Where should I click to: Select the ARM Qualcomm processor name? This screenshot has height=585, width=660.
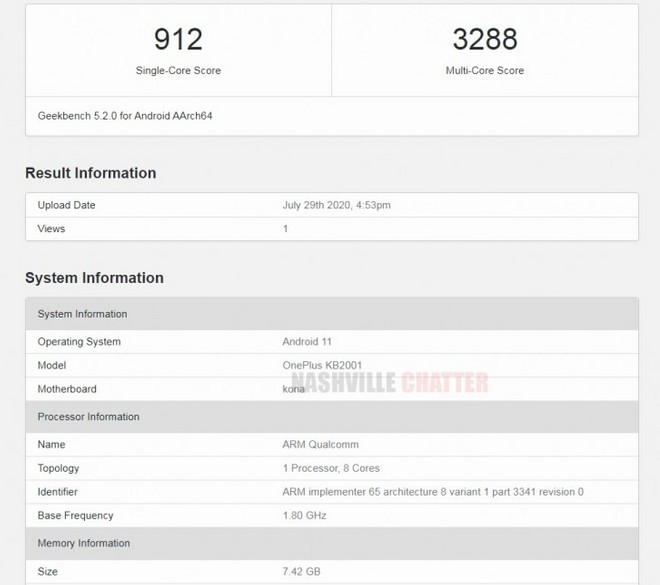[321, 444]
